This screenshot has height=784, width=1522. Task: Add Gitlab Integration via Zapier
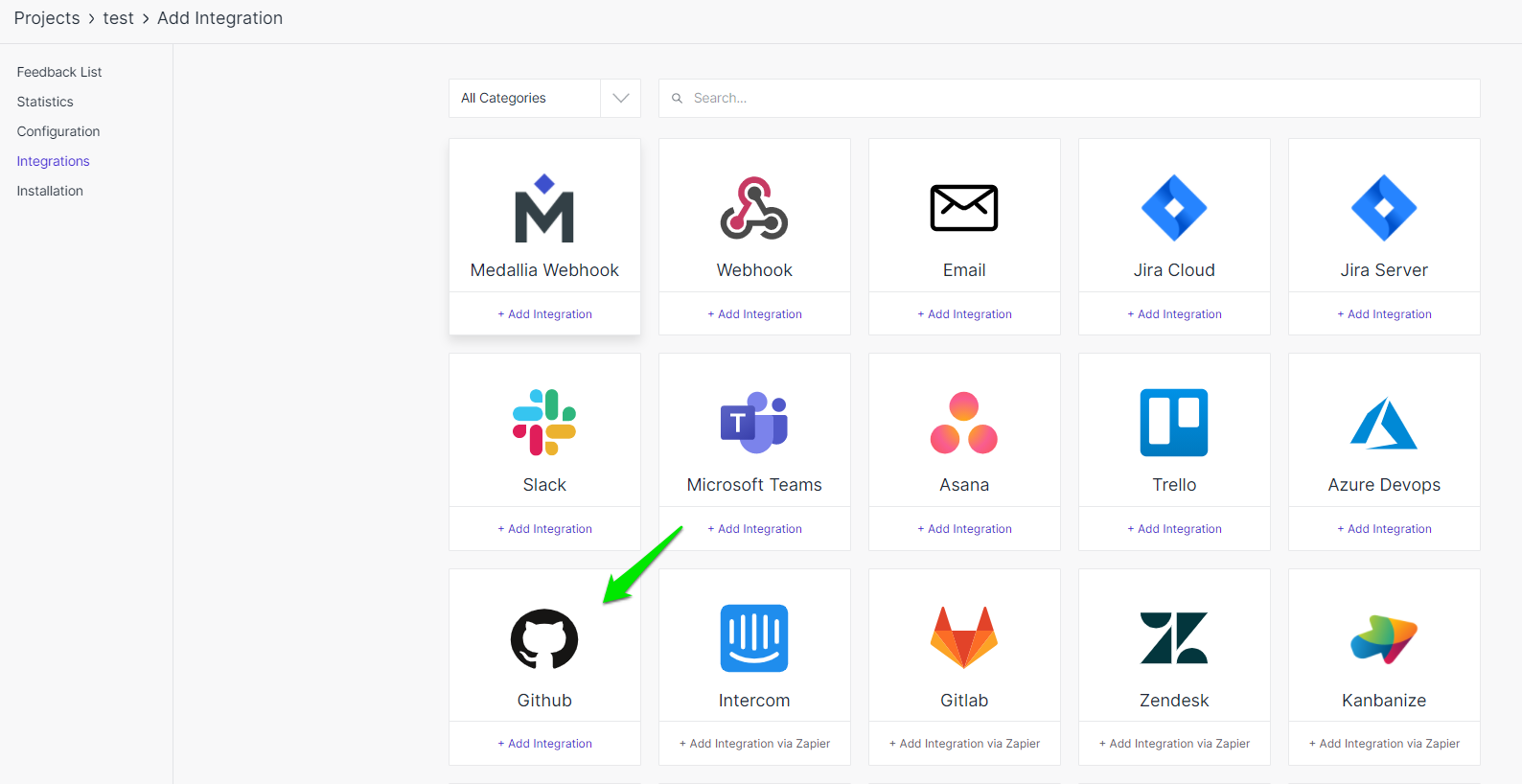pos(964,744)
